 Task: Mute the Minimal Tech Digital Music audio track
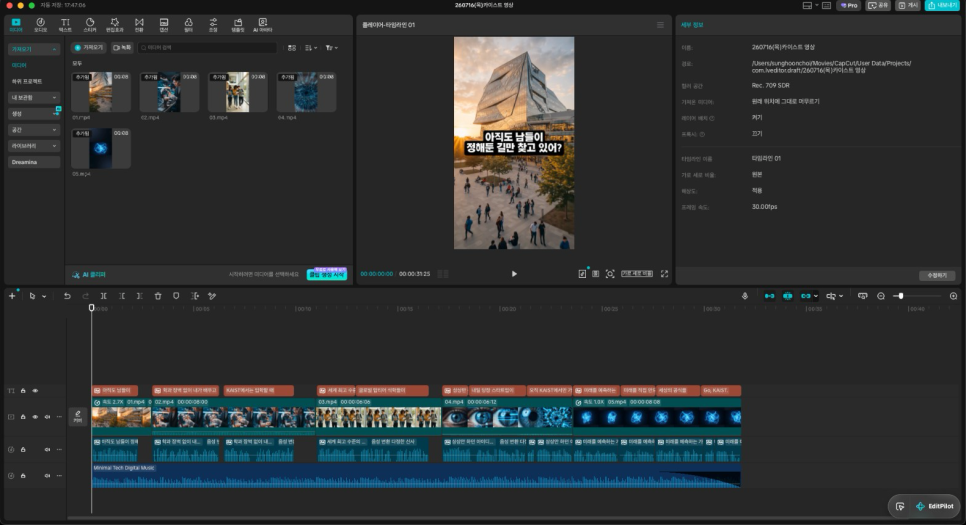click(47, 476)
